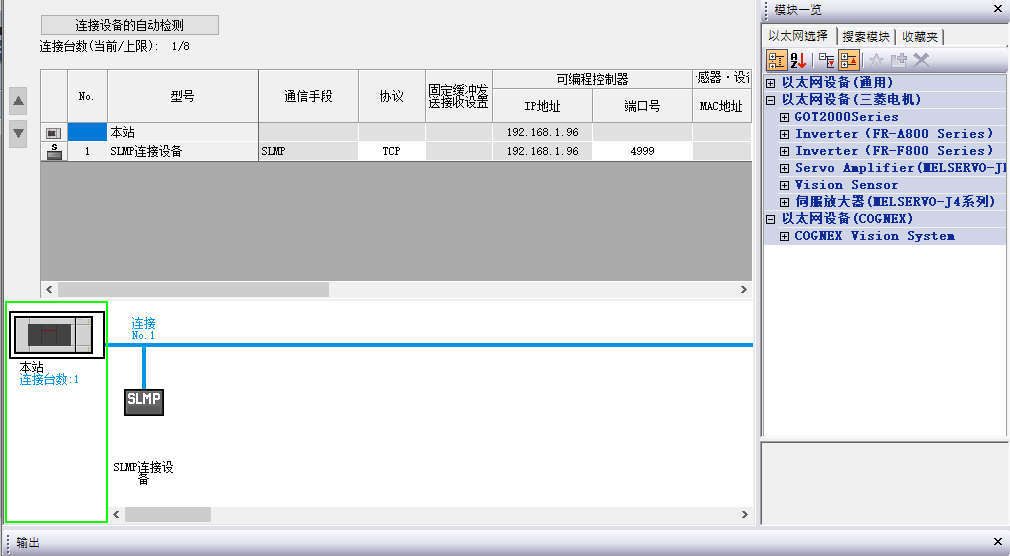This screenshot has height=556, width=1010.
Task: Expand the COGNEX Vision System node
Action: (785, 236)
